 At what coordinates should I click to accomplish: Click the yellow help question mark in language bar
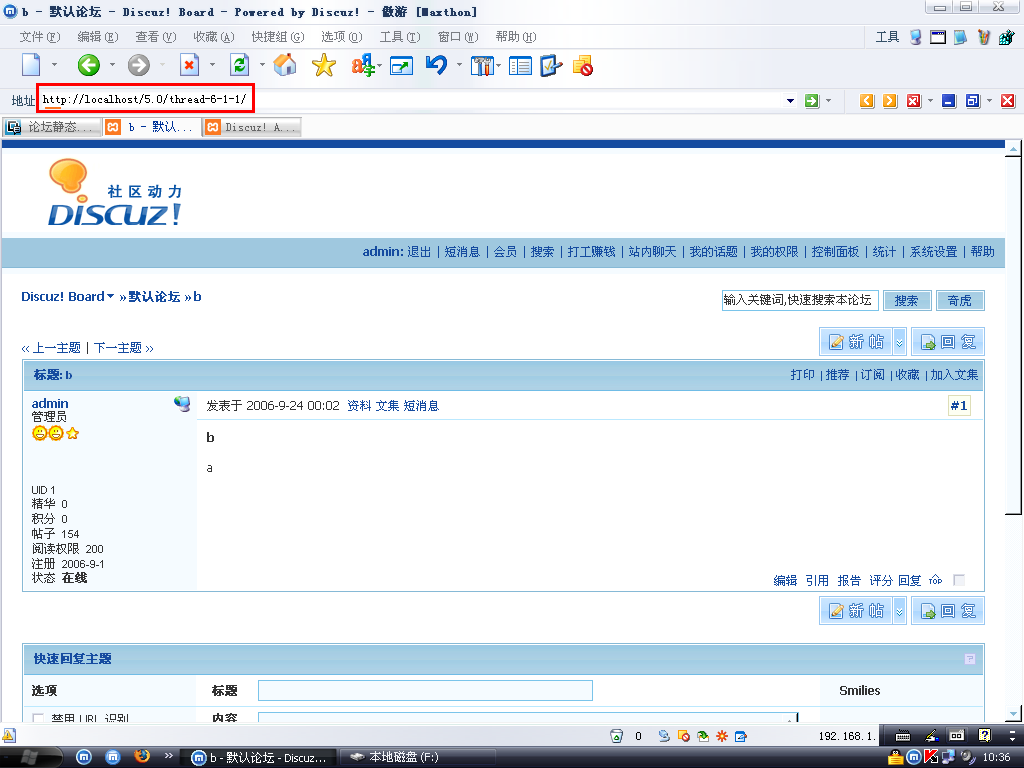[x=984, y=735]
